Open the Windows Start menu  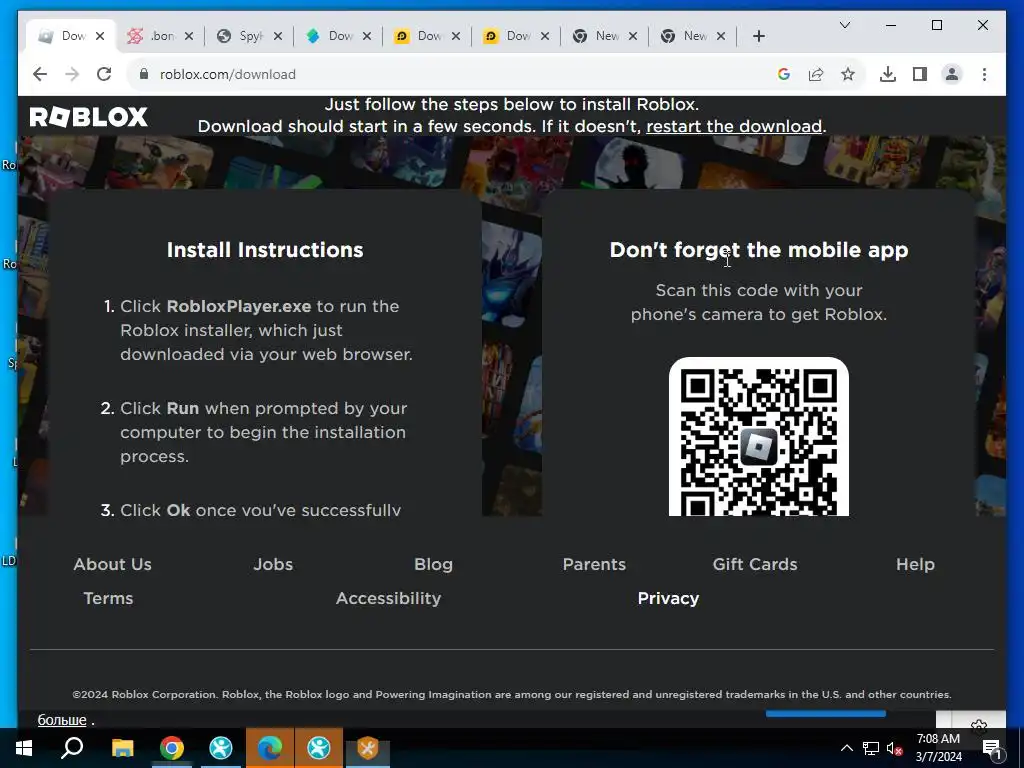(x=24, y=748)
